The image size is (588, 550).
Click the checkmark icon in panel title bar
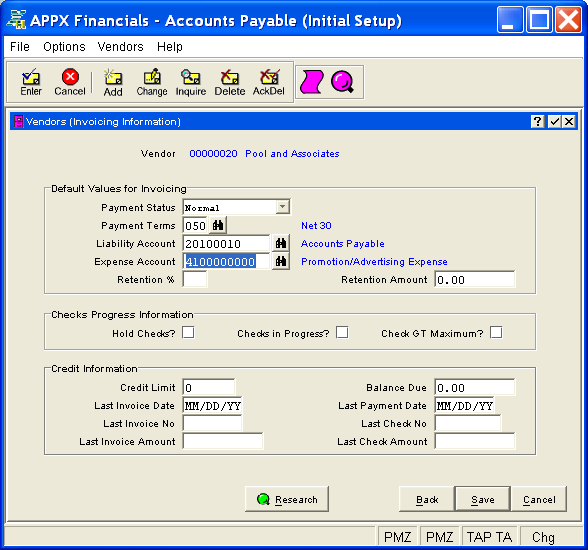pyautogui.click(x=554, y=121)
